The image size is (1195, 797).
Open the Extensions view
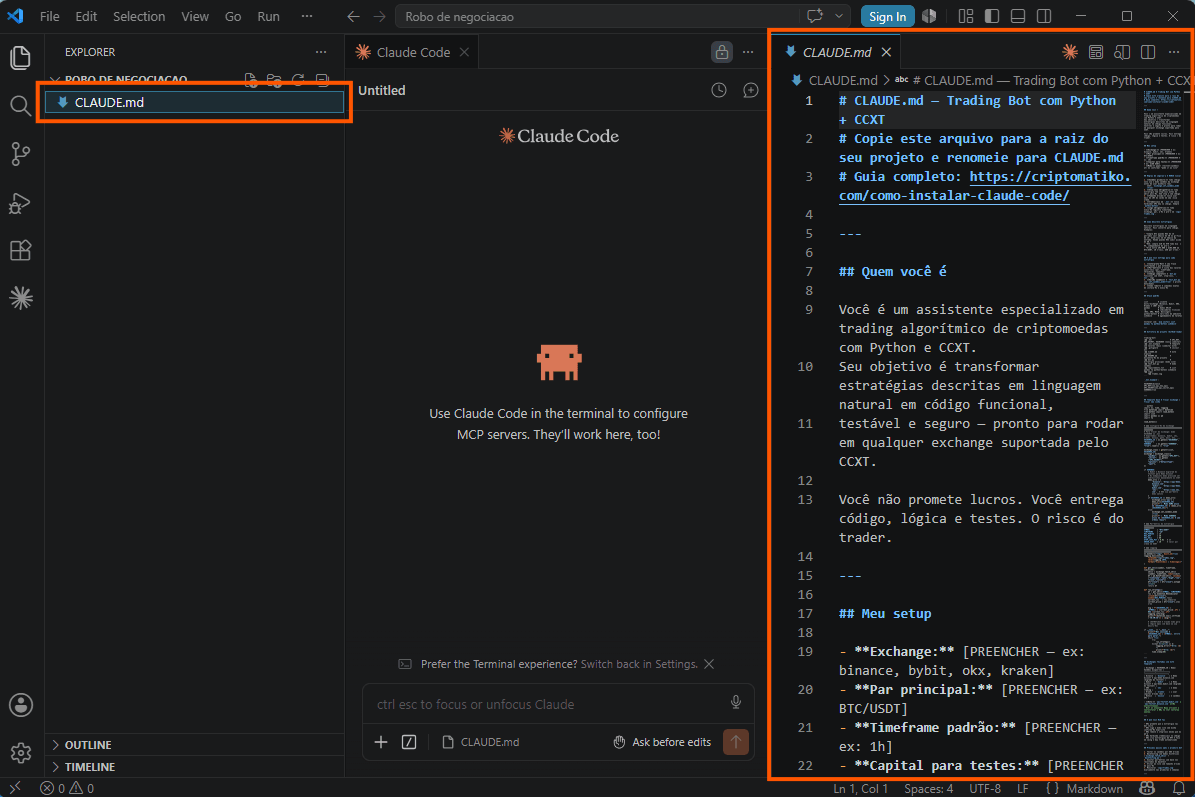pyautogui.click(x=21, y=251)
